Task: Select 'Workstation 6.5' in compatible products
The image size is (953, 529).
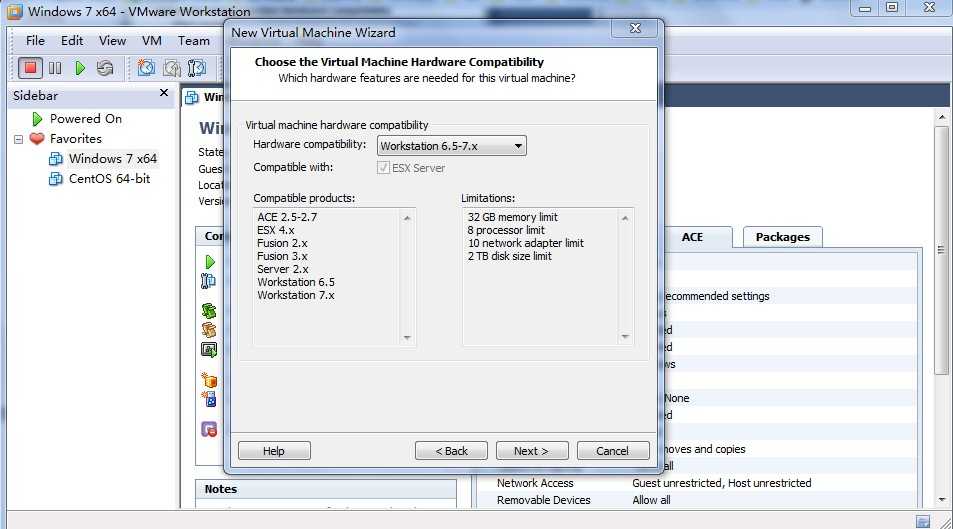Action: (x=295, y=282)
